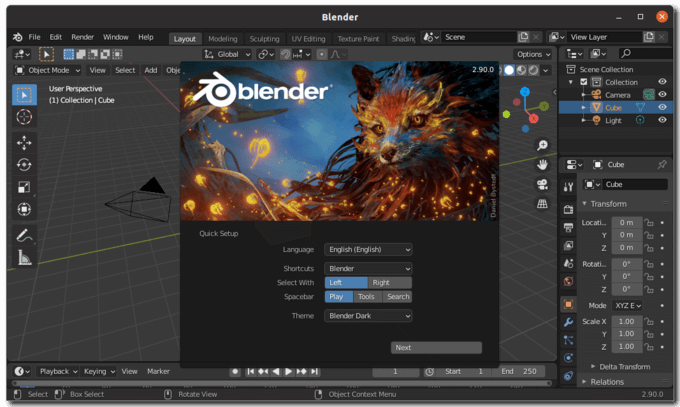This screenshot has height=407, width=680.
Task: Open the Scene properties tab
Action: pyautogui.click(x=568, y=263)
